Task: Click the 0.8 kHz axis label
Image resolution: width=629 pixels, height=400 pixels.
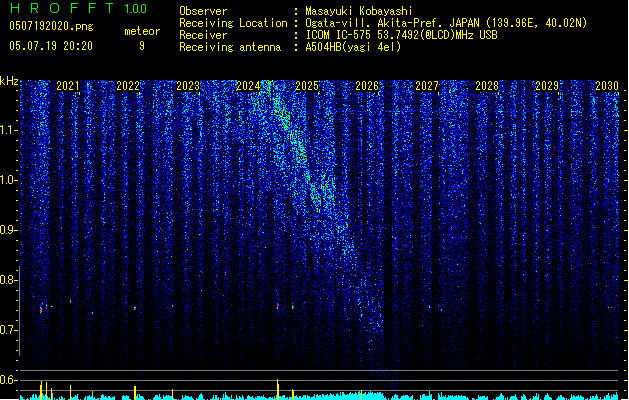Action: coord(8,280)
